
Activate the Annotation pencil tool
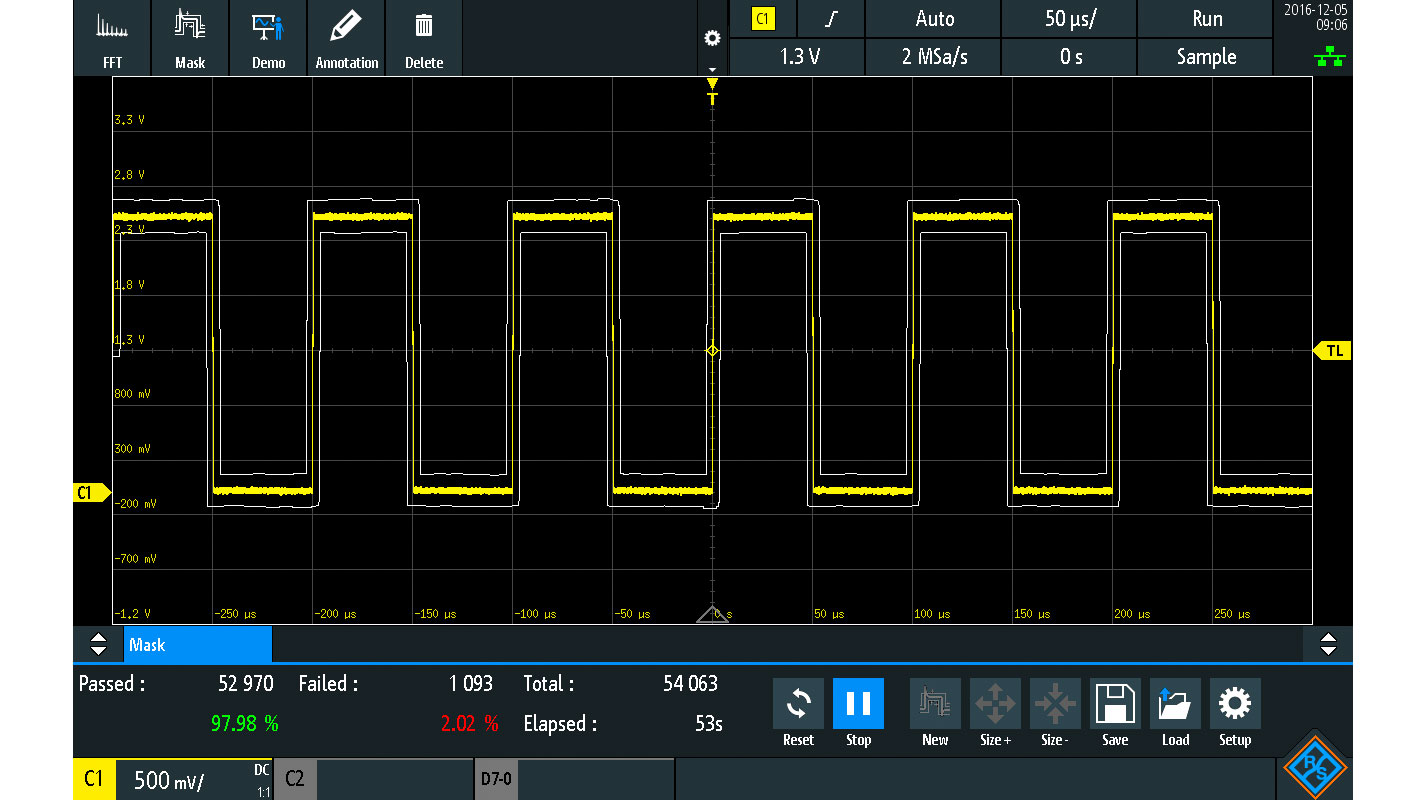click(346, 38)
